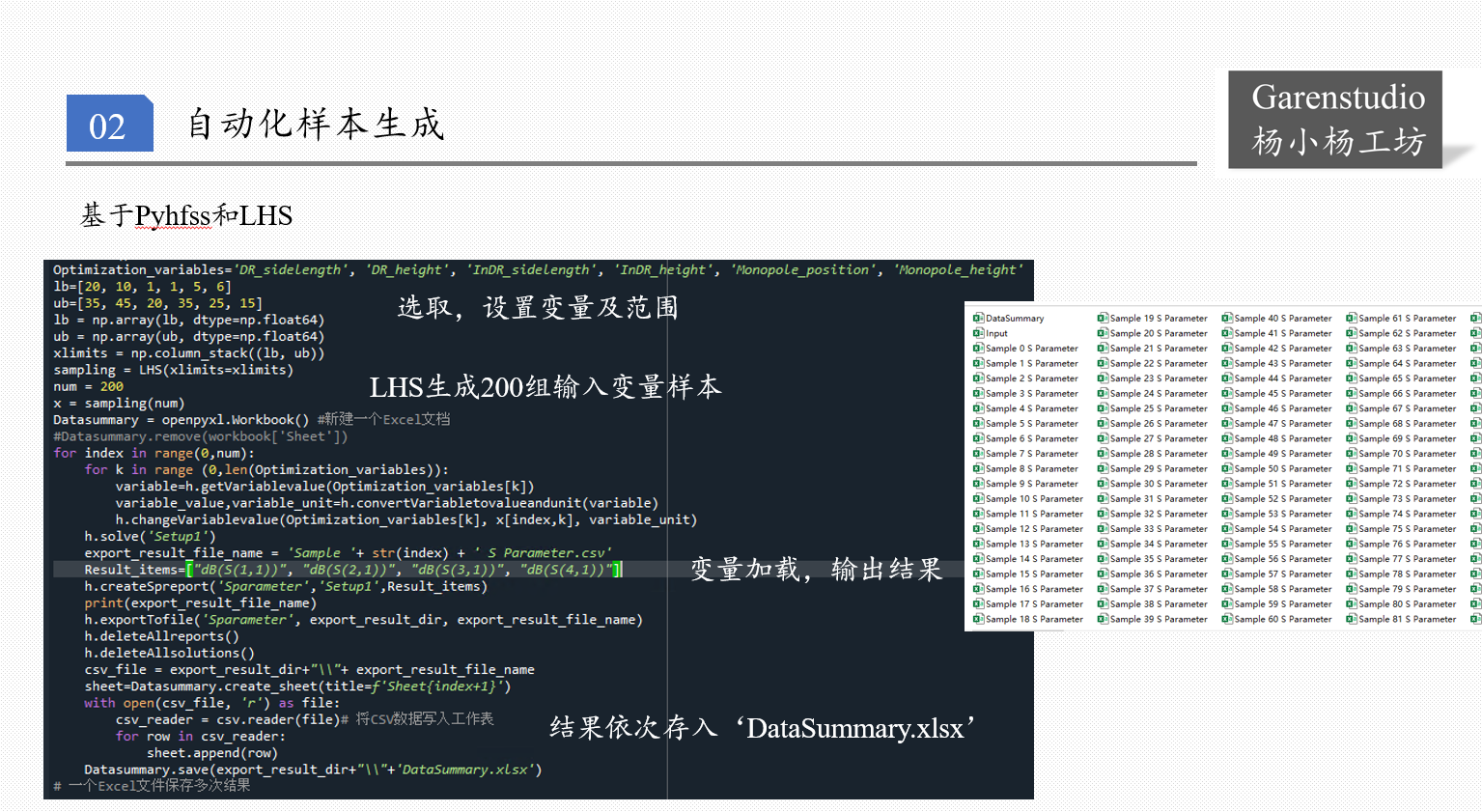
Task: Click the h.solve('Setup1') code line
Action: point(151,536)
